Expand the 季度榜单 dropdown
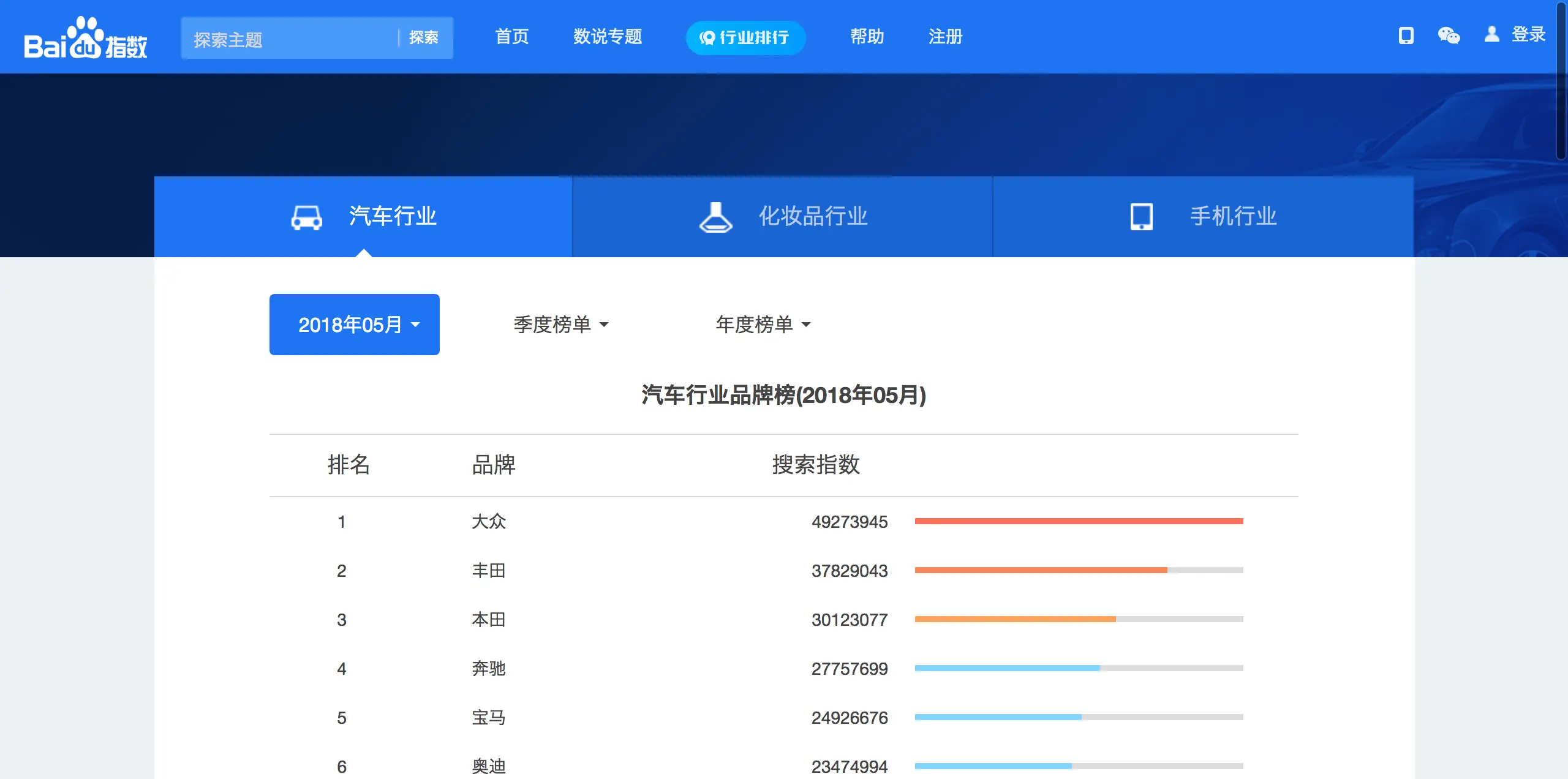Screen dimensions: 1568x779 pos(560,325)
